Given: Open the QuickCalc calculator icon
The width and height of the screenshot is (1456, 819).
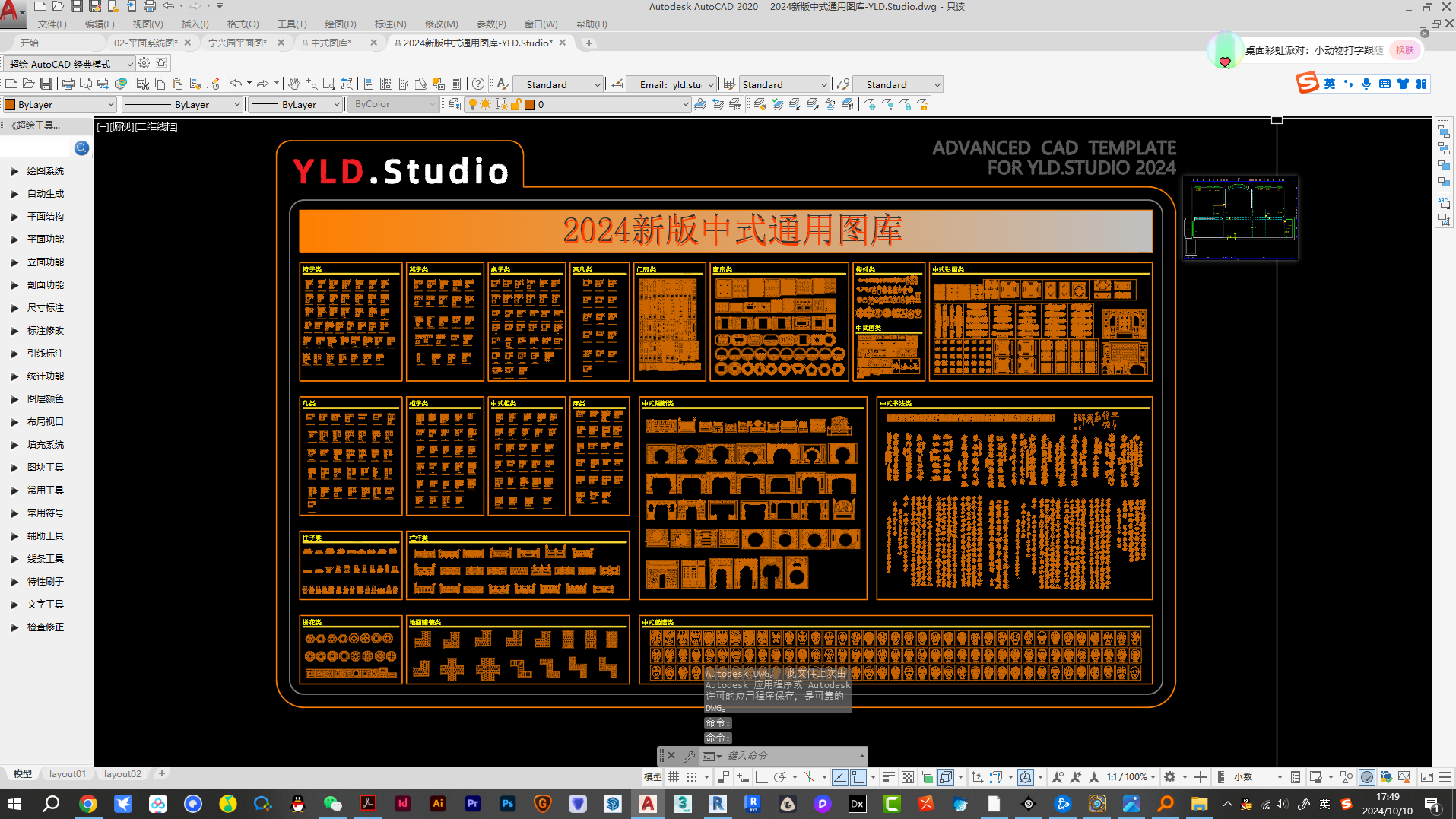Looking at the screenshot, I should pos(456,84).
